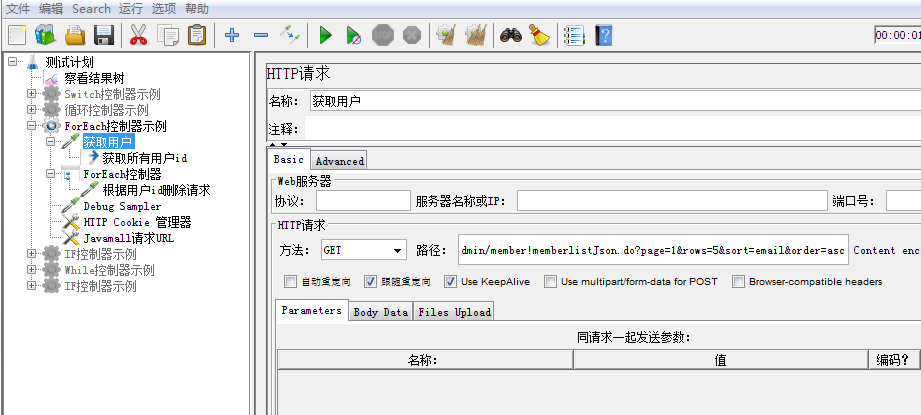Viewport: 921px width, 415px height.
Task: Select Debug Sampler in the tree
Action: coord(122,206)
